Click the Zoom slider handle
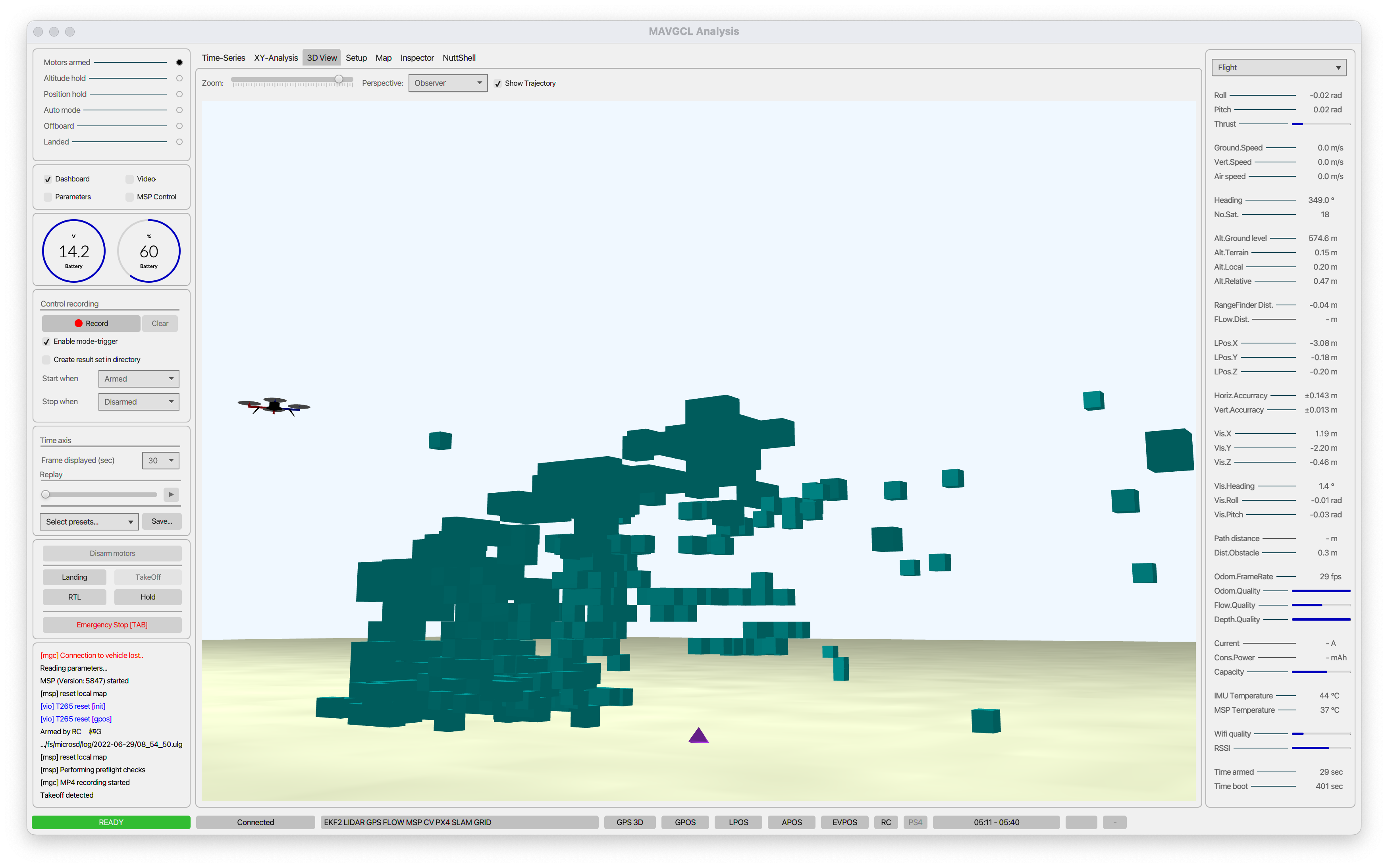1388x868 pixels. point(339,79)
